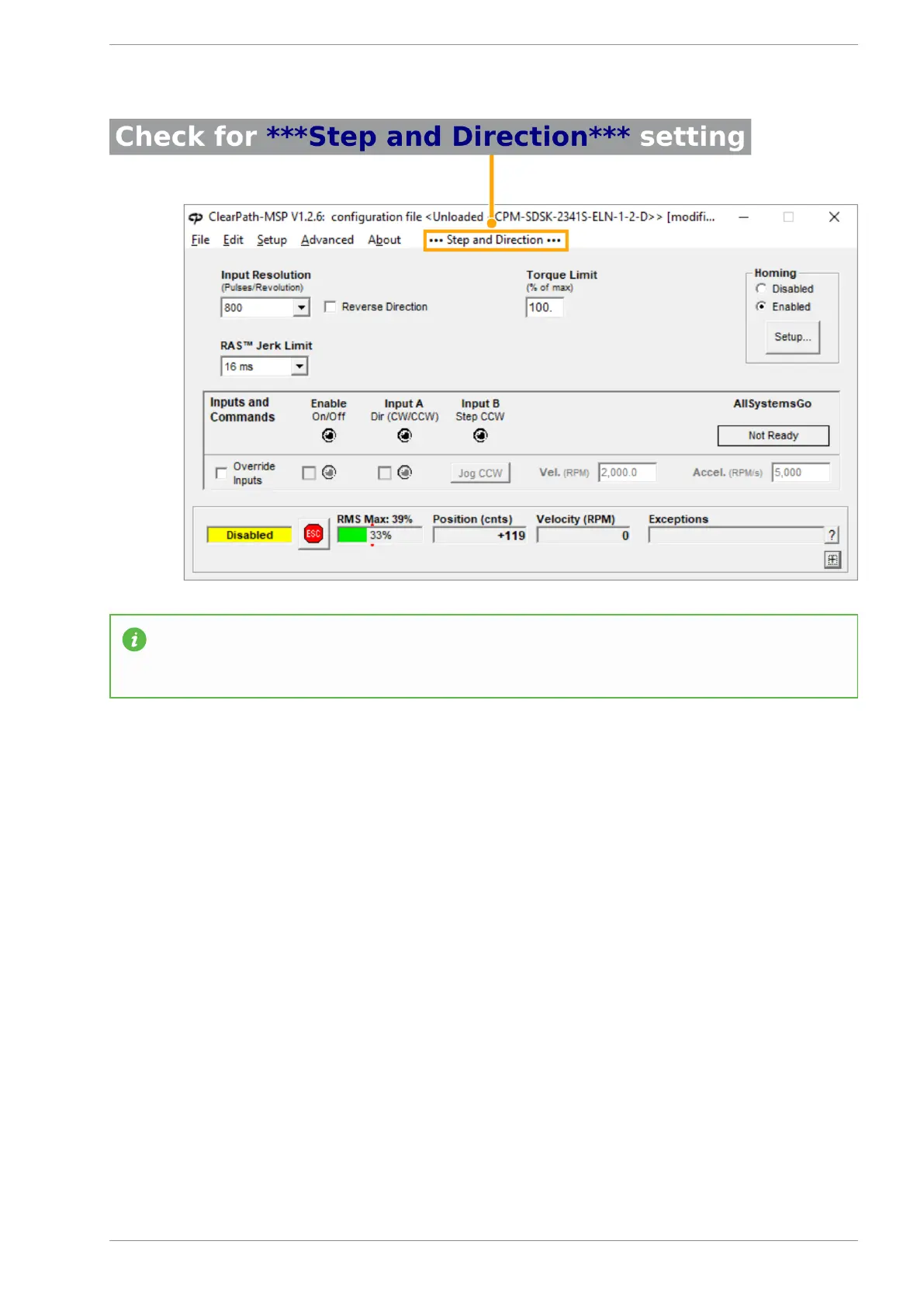Click the Vel. RPM input field
The image size is (924, 1307).
pos(627,472)
